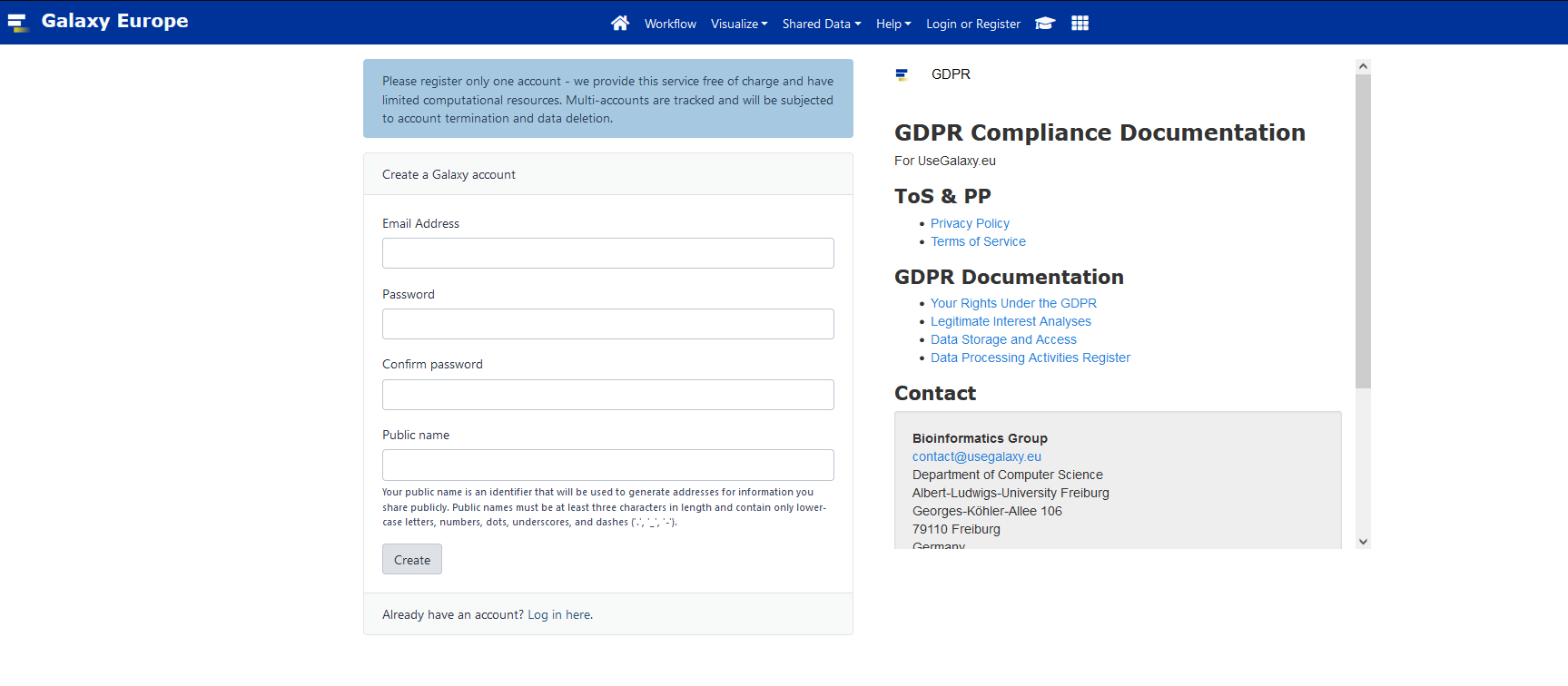Open Legitimate Interest Analyses link
The height and width of the screenshot is (686, 1568).
point(1011,321)
